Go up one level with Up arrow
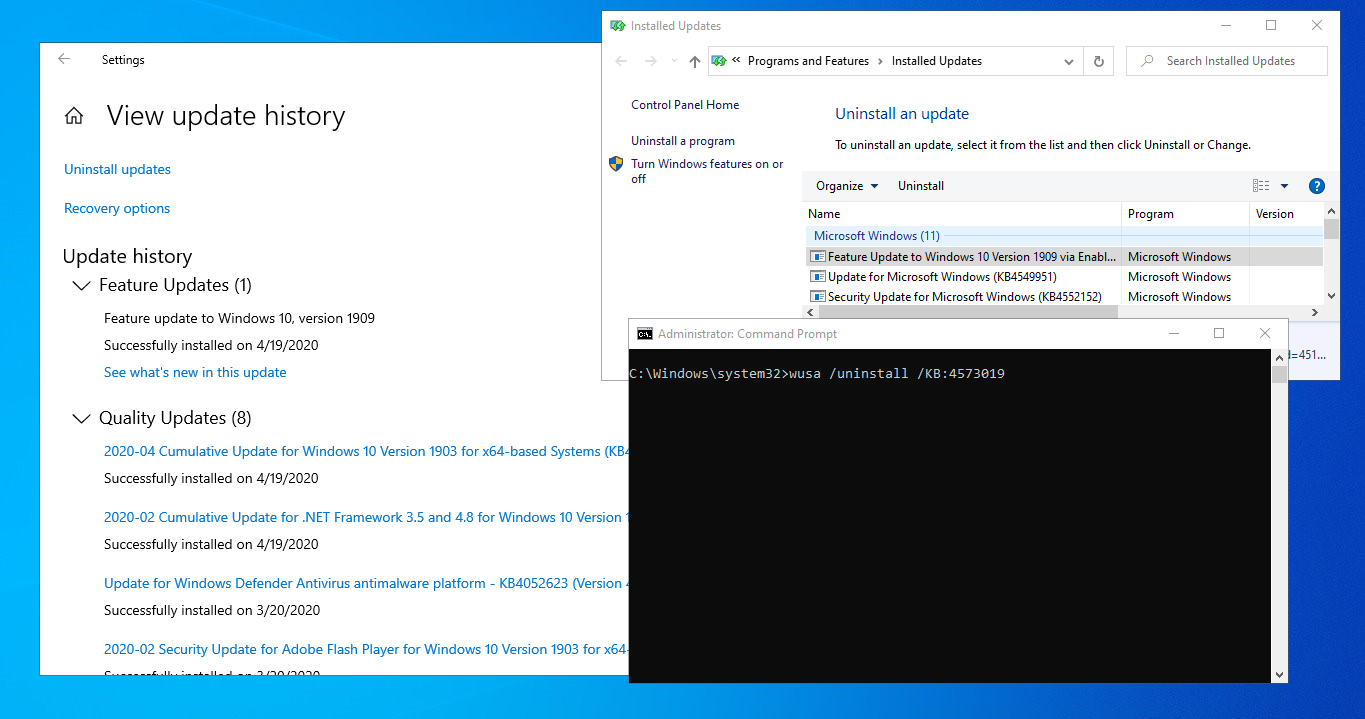The image size is (1365, 719). (x=695, y=61)
